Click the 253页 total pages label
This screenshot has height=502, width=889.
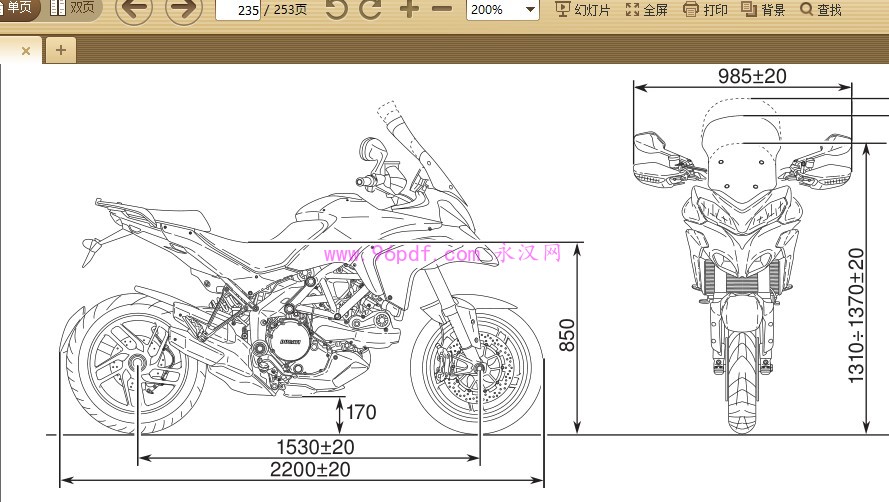290,10
